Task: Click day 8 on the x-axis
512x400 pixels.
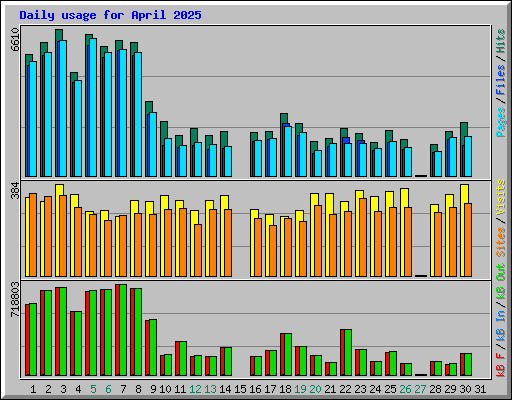Action: tap(138, 389)
